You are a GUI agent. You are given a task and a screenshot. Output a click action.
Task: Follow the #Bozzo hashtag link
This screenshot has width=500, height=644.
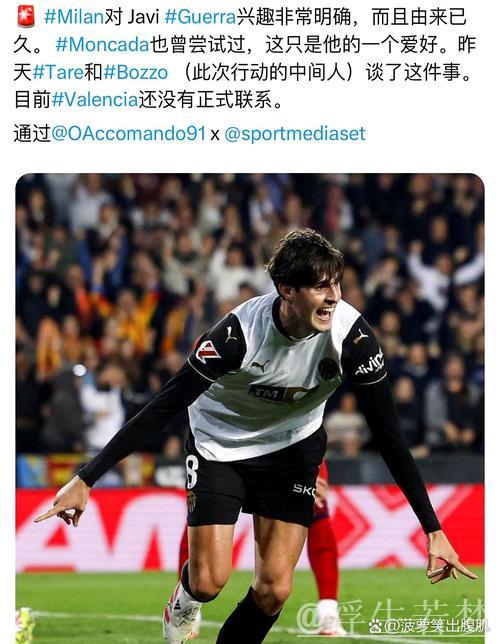[136, 72]
